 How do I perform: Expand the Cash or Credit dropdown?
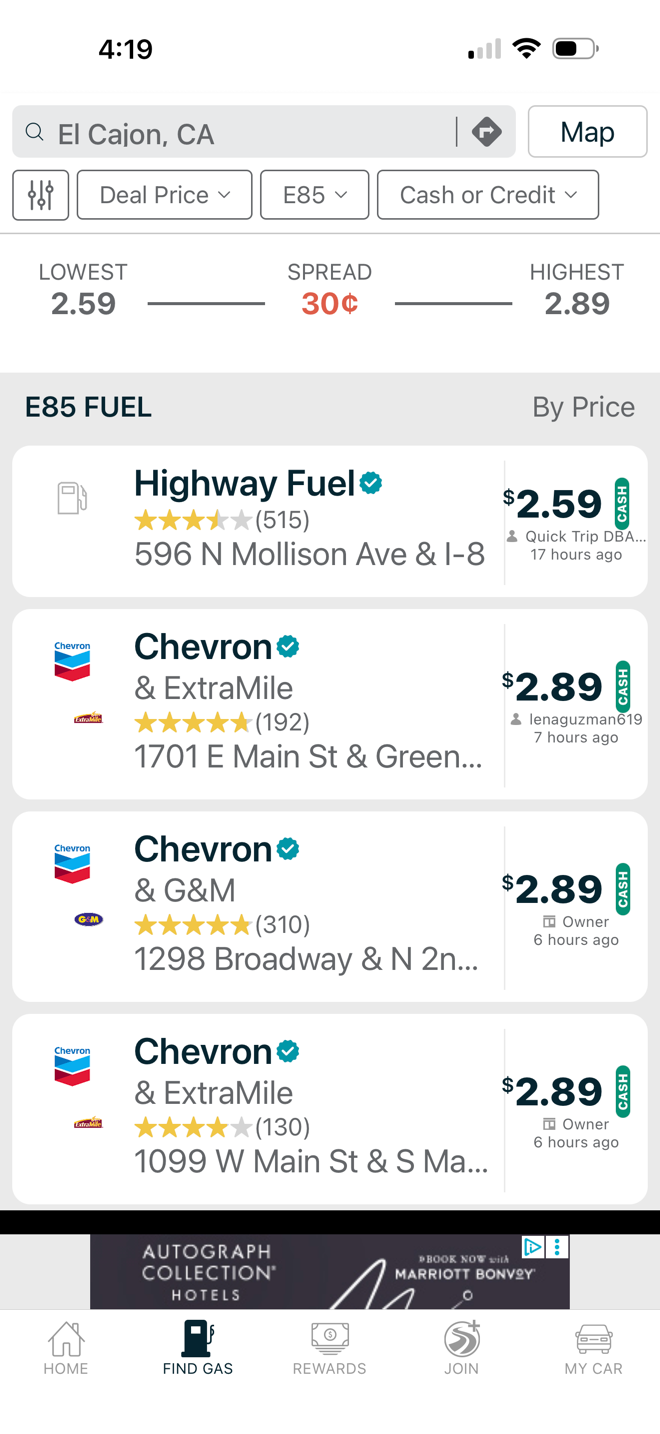pyautogui.click(x=488, y=195)
